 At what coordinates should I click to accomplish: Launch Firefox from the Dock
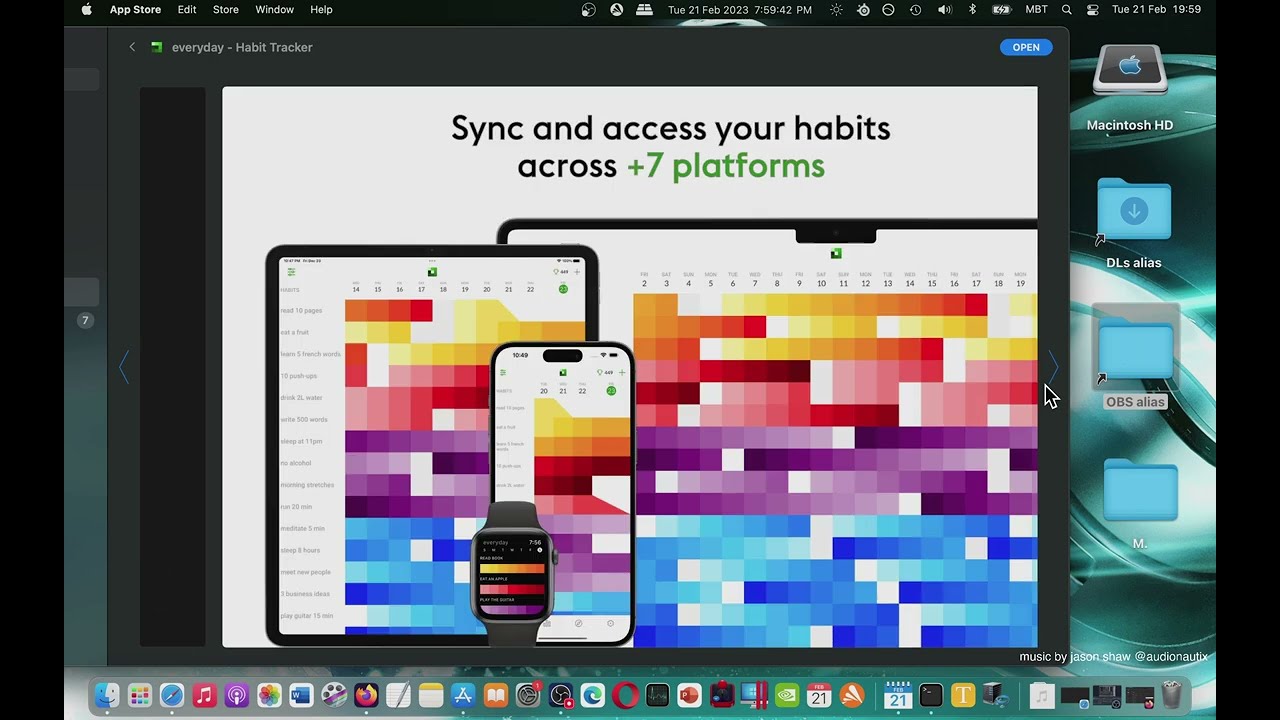(366, 695)
